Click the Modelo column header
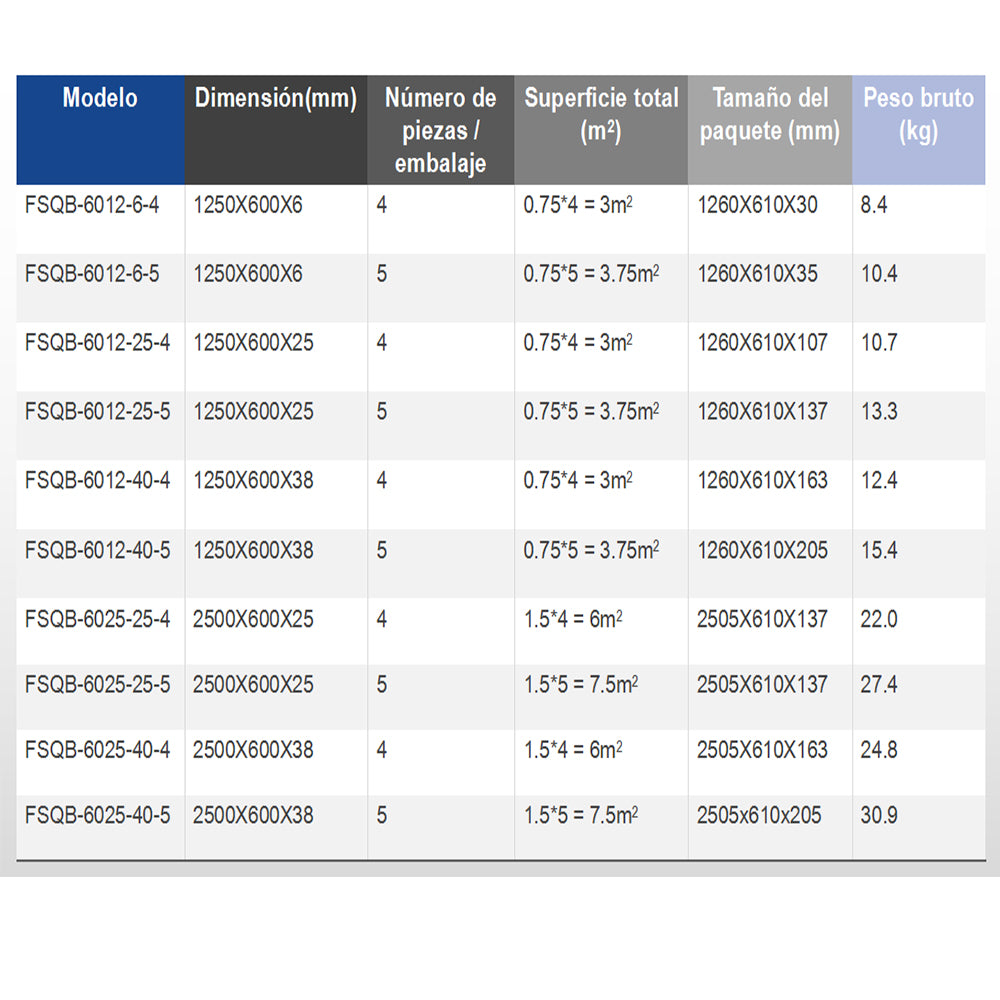This screenshot has height=1000, width=1000. [100, 98]
